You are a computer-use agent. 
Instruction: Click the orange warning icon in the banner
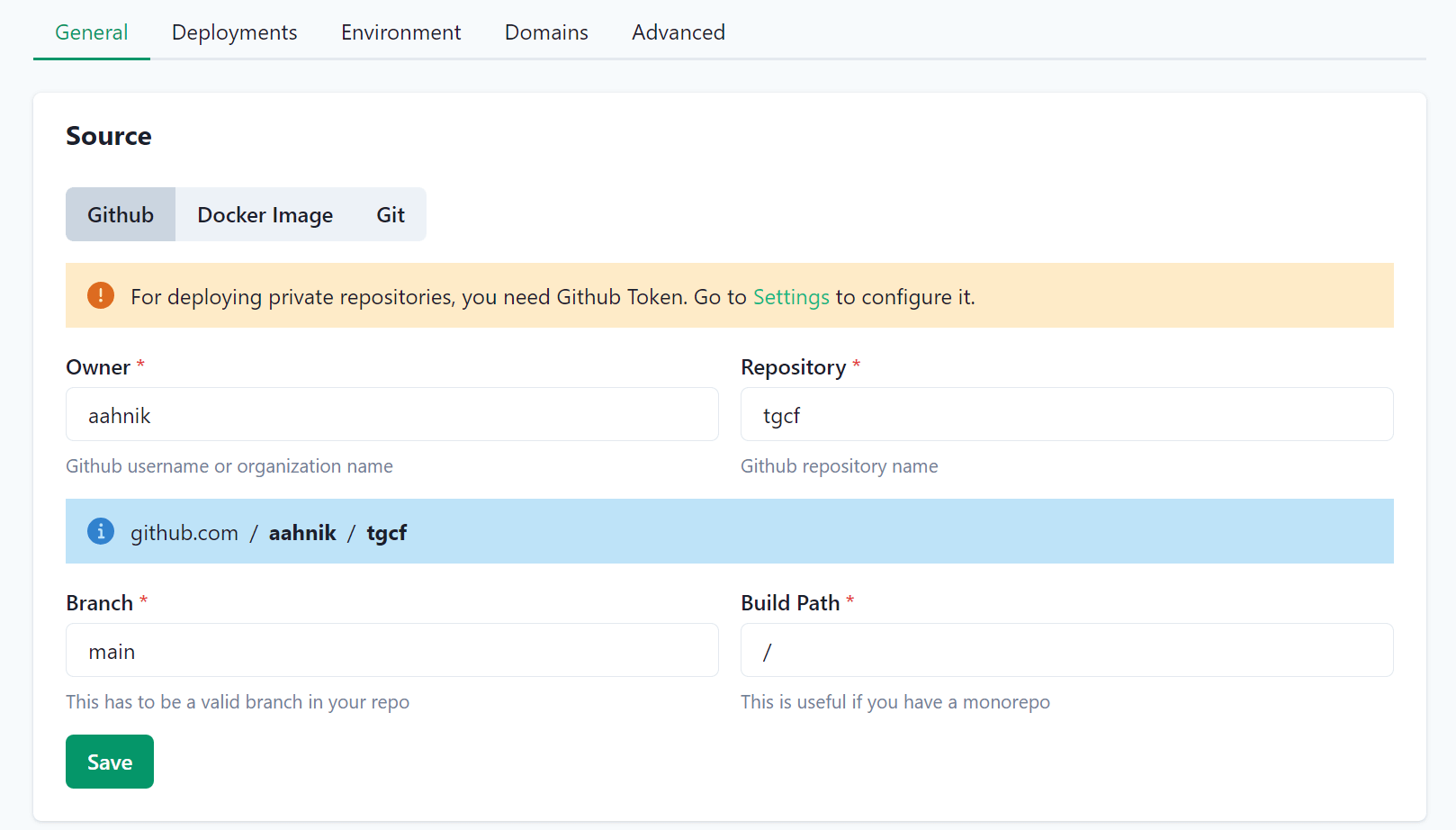coord(101,295)
